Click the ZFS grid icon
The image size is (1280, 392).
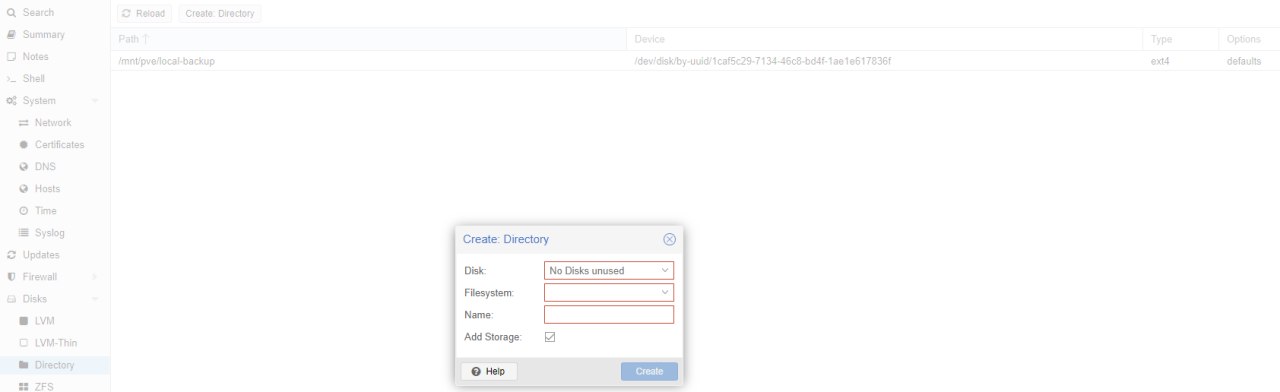coord(24,386)
